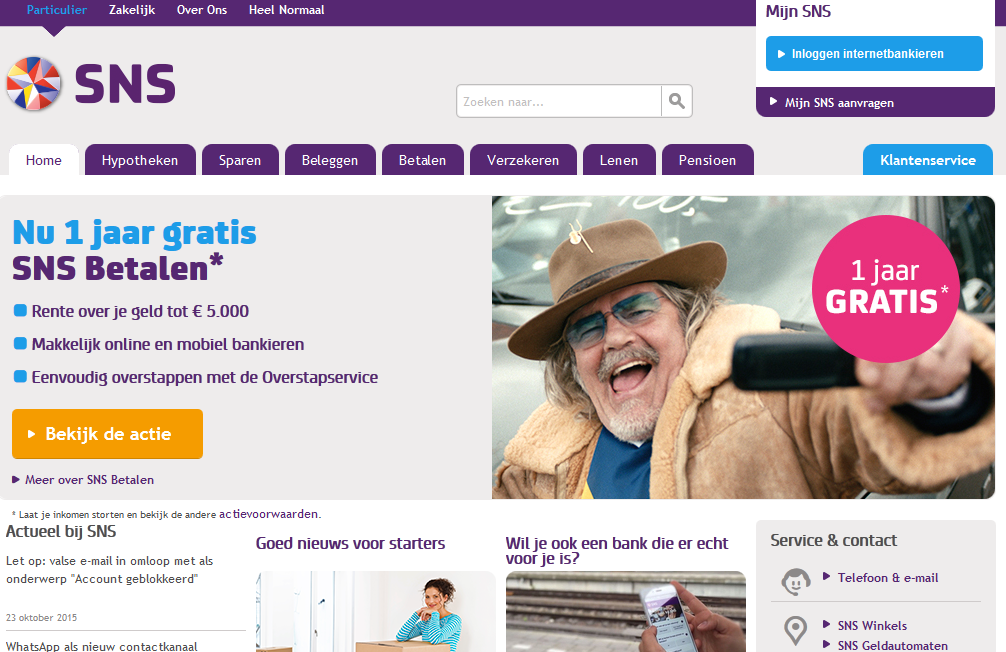The image size is (1006, 652).
Task: Click the man with hat banner photo
Action: pyautogui.click(x=743, y=347)
